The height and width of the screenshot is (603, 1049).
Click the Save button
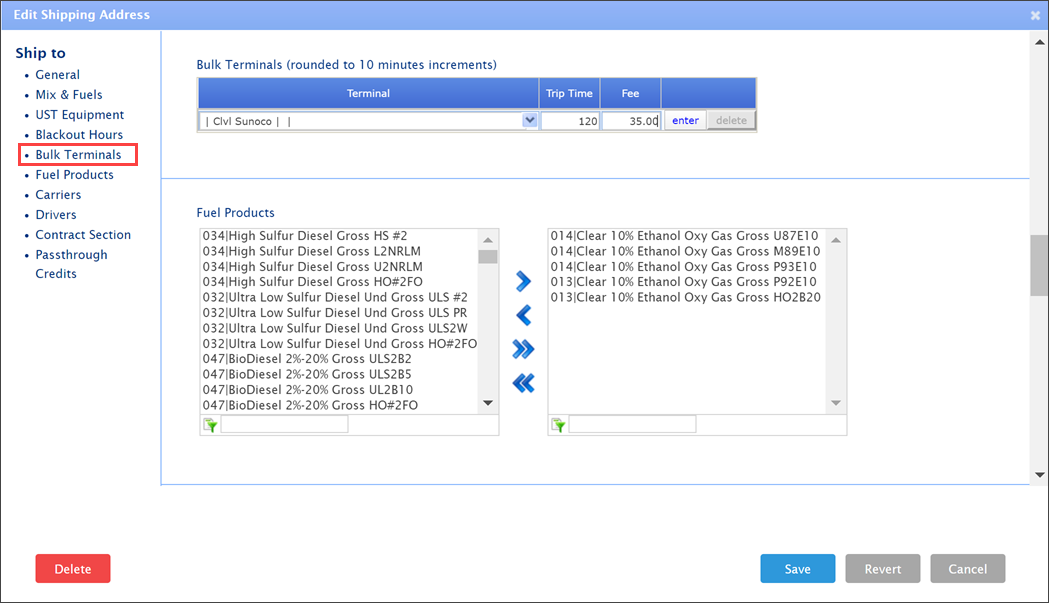797,569
